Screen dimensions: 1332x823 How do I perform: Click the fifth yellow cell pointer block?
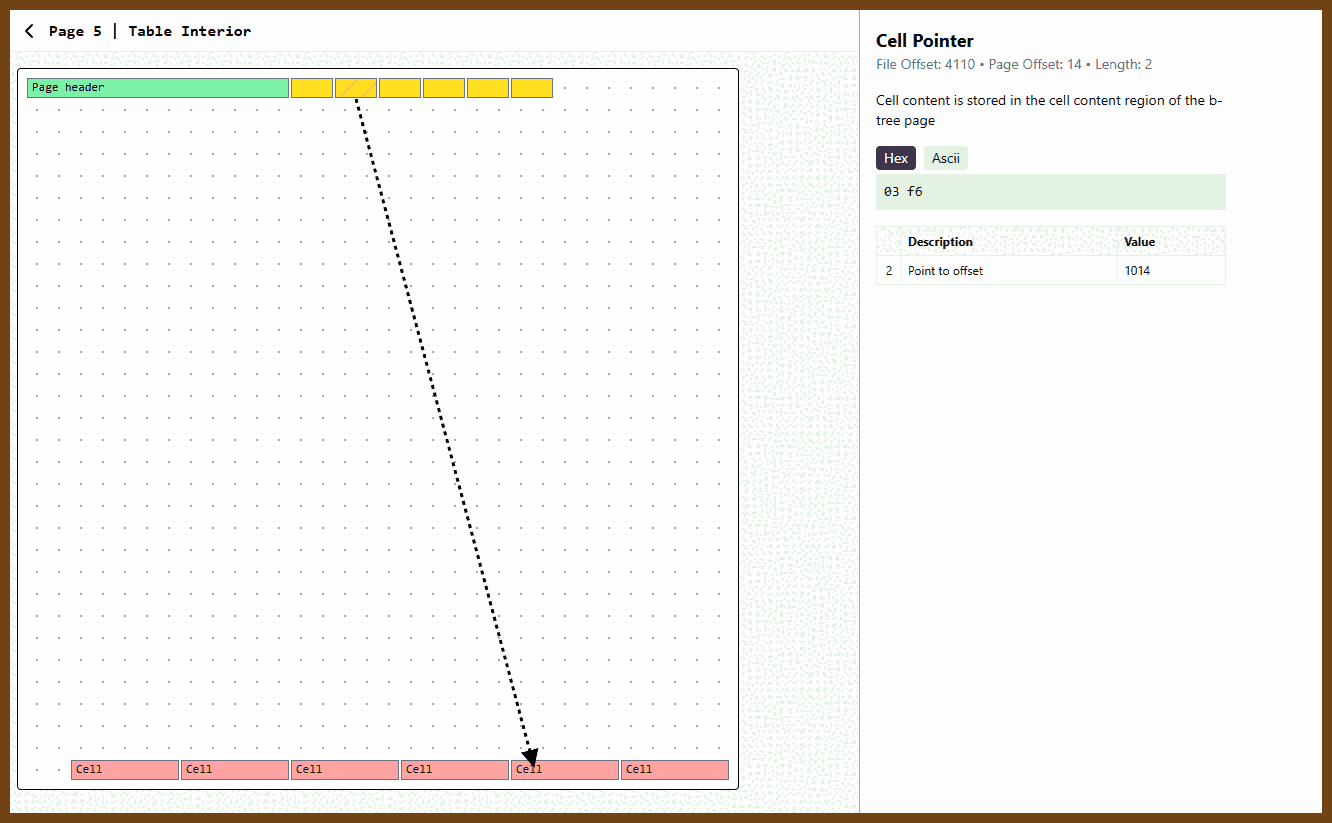(x=488, y=88)
